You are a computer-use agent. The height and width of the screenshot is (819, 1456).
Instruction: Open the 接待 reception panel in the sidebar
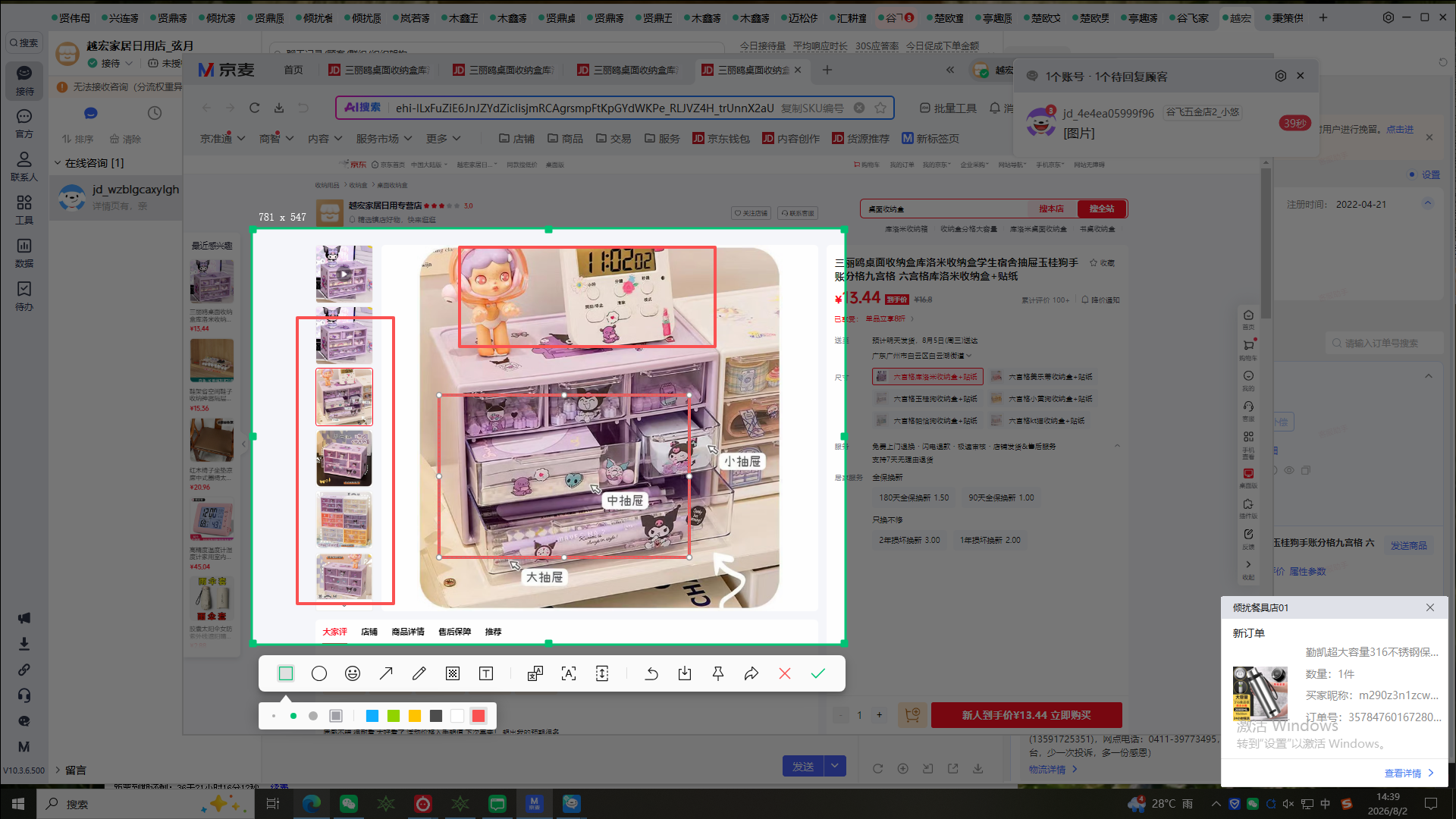24,80
